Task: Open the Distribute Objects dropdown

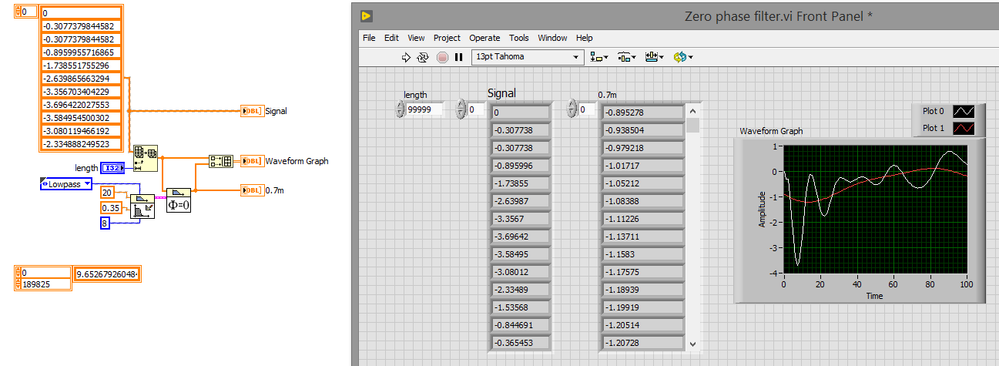Action: [x=627, y=57]
